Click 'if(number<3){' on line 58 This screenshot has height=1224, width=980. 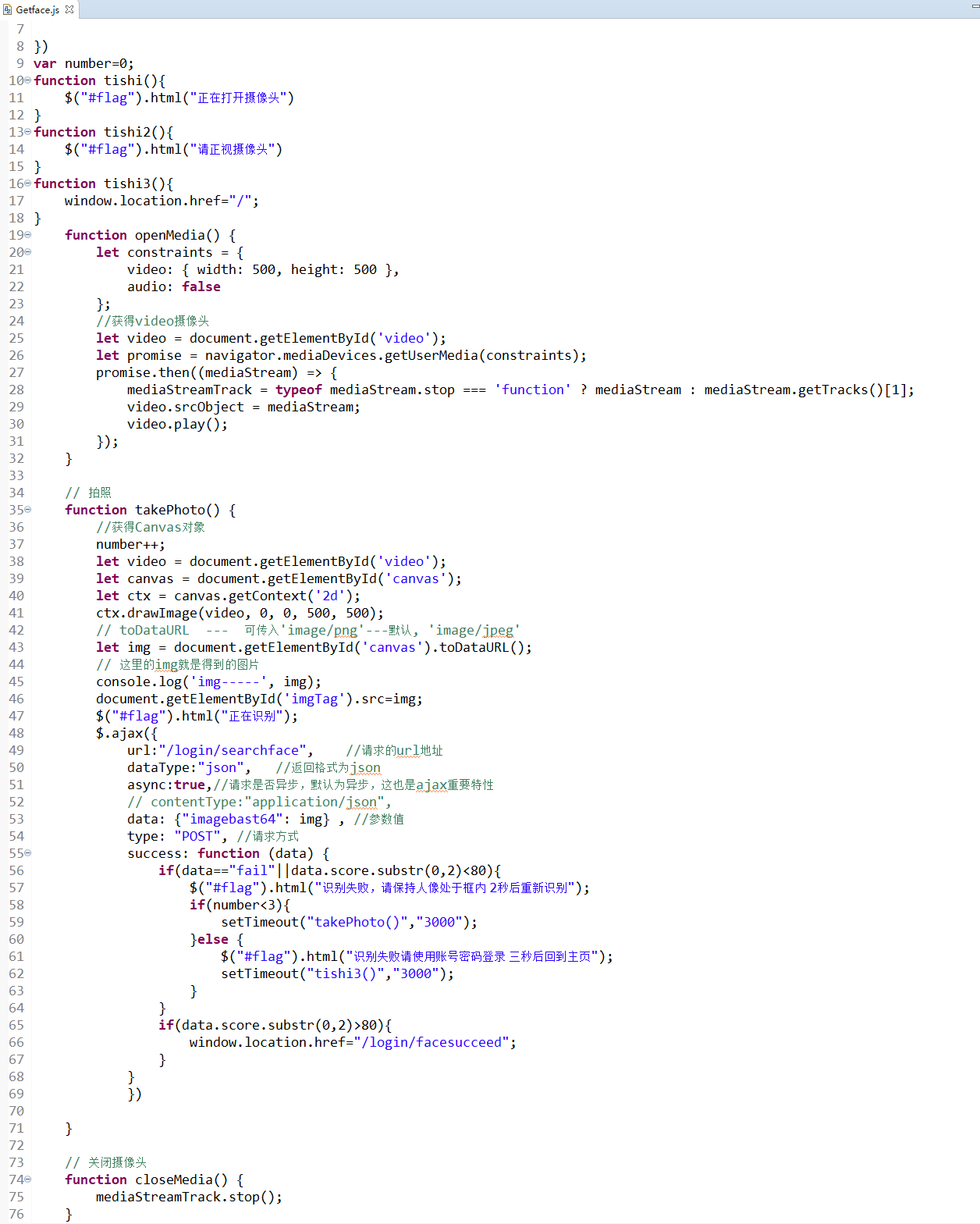click(x=240, y=905)
